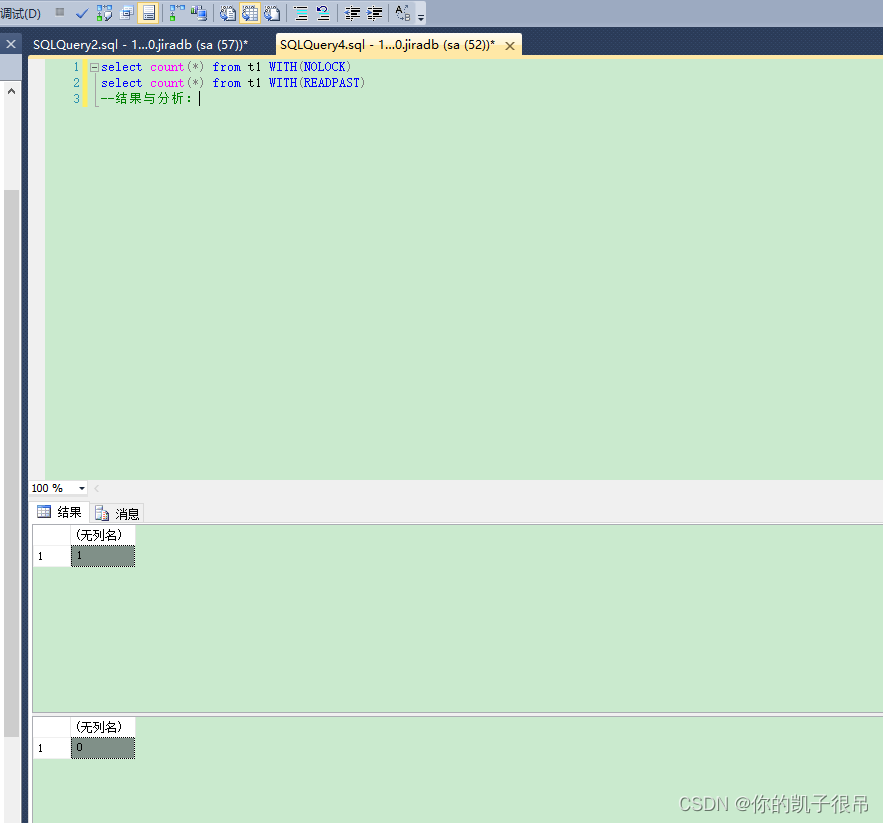Open the toolbar overflow dropdown arrow
Screen dimensions: 883x823
[x=421, y=13]
